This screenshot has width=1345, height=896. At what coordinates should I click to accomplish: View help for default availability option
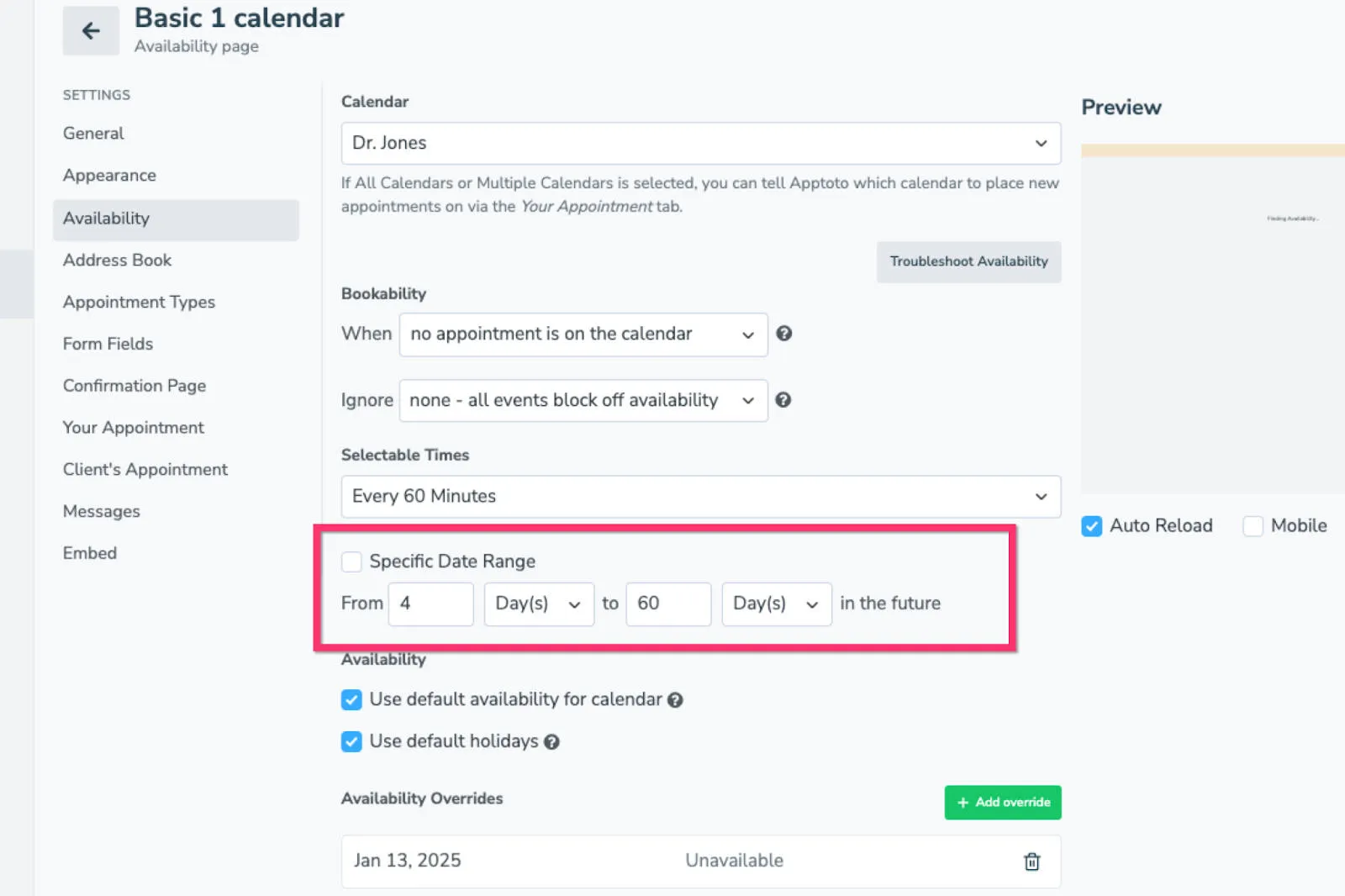pos(675,699)
